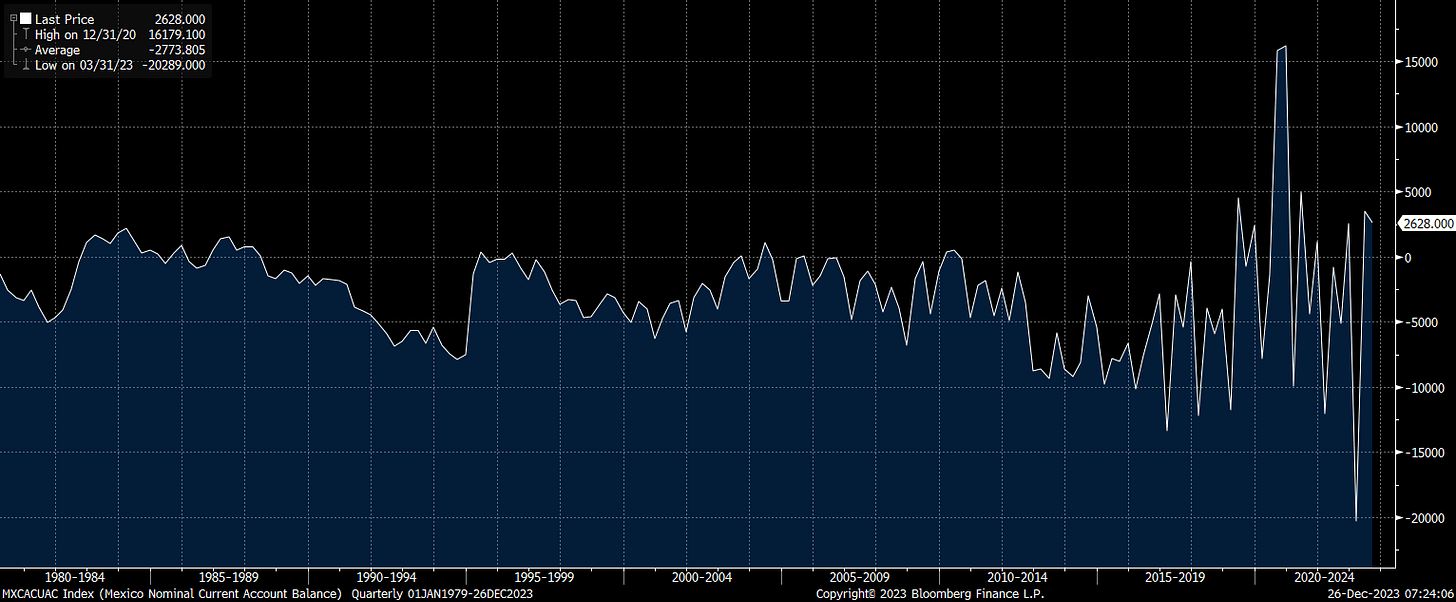Click the 2628.000 last price axis flag
The width and height of the screenshot is (1456, 602).
[x=1428, y=224]
